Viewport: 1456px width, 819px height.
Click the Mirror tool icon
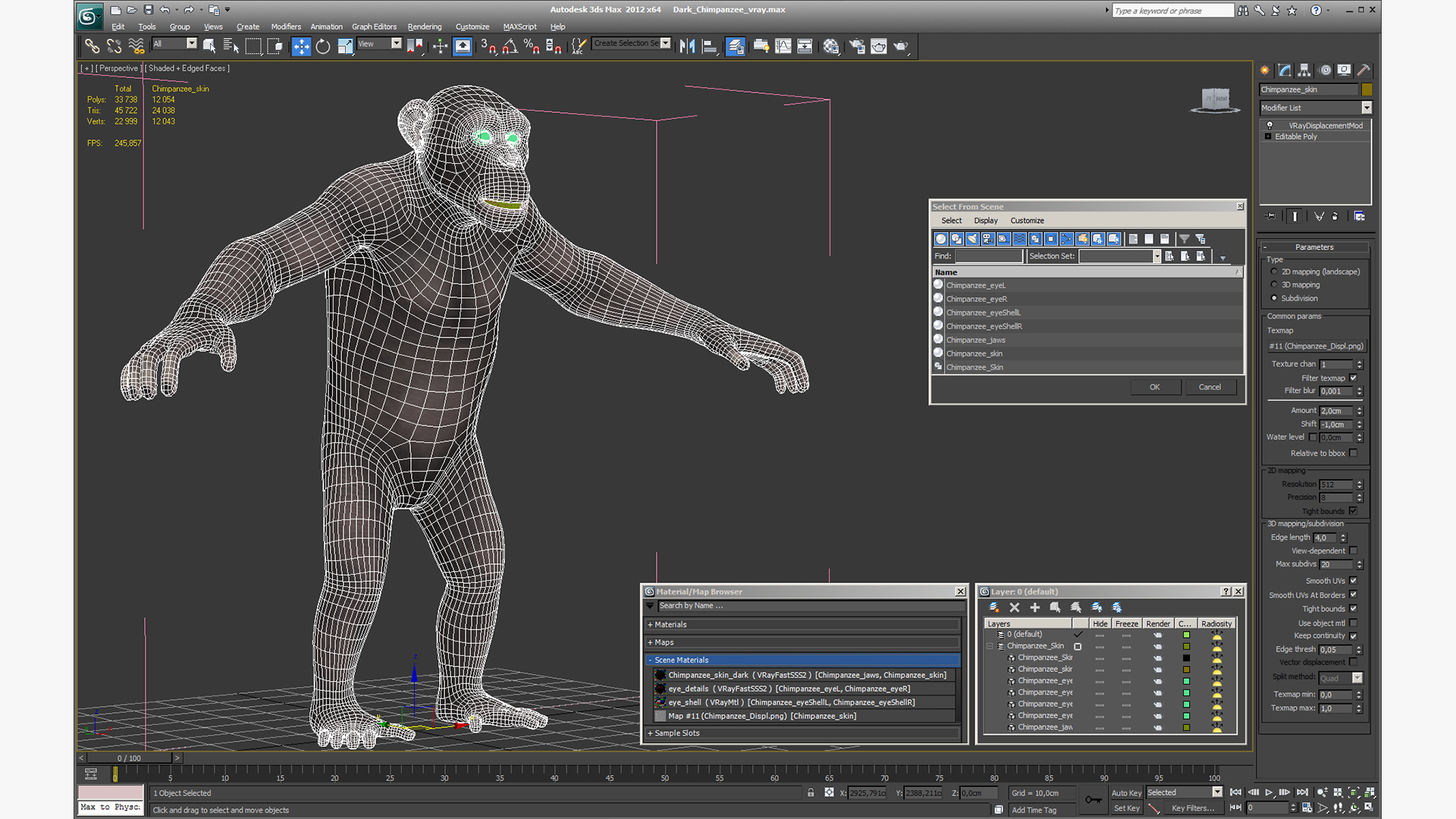point(687,46)
